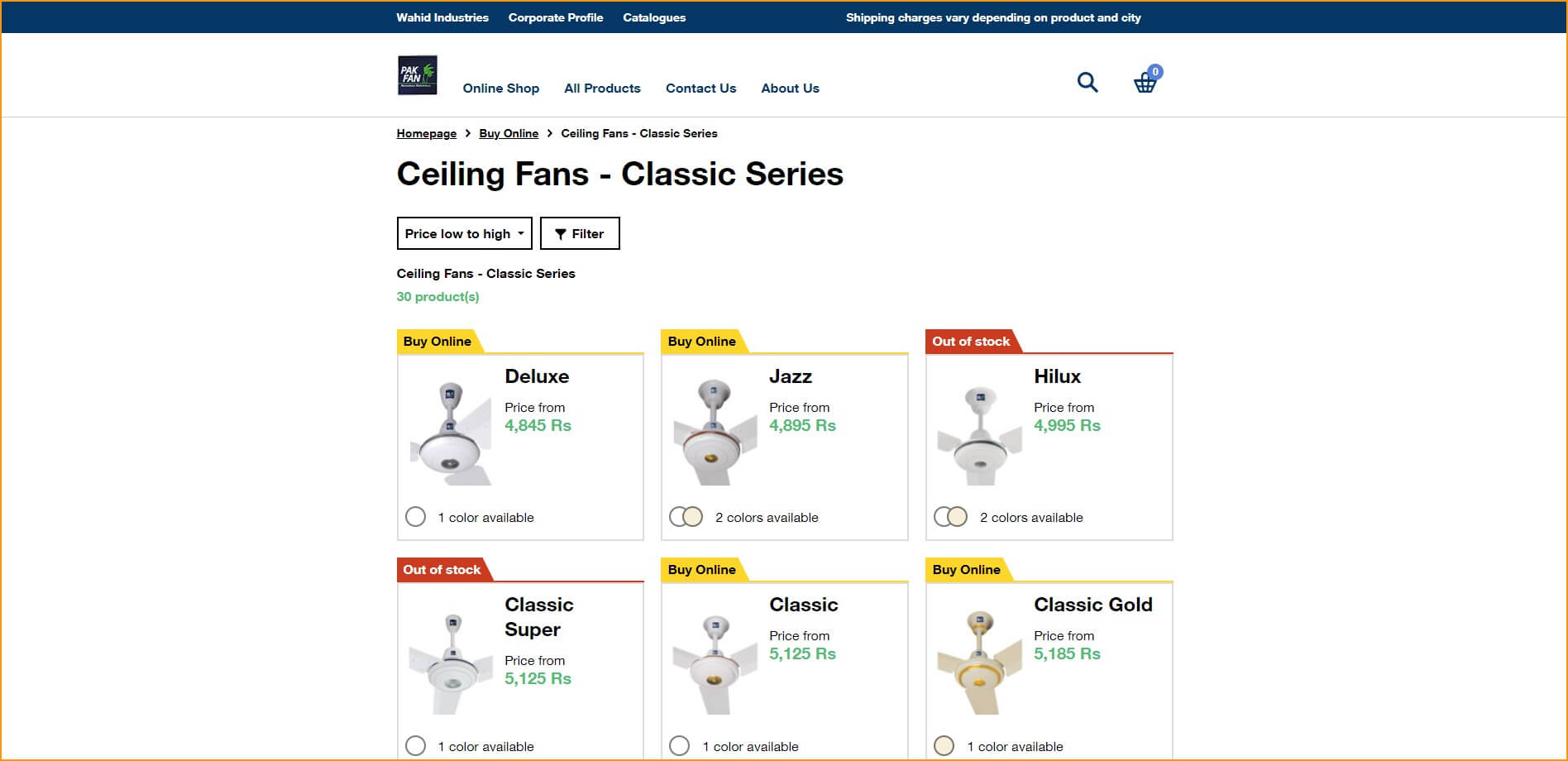Click the Deluxe fan product image
Viewport: 1568px width, 761px height.
pos(451,433)
